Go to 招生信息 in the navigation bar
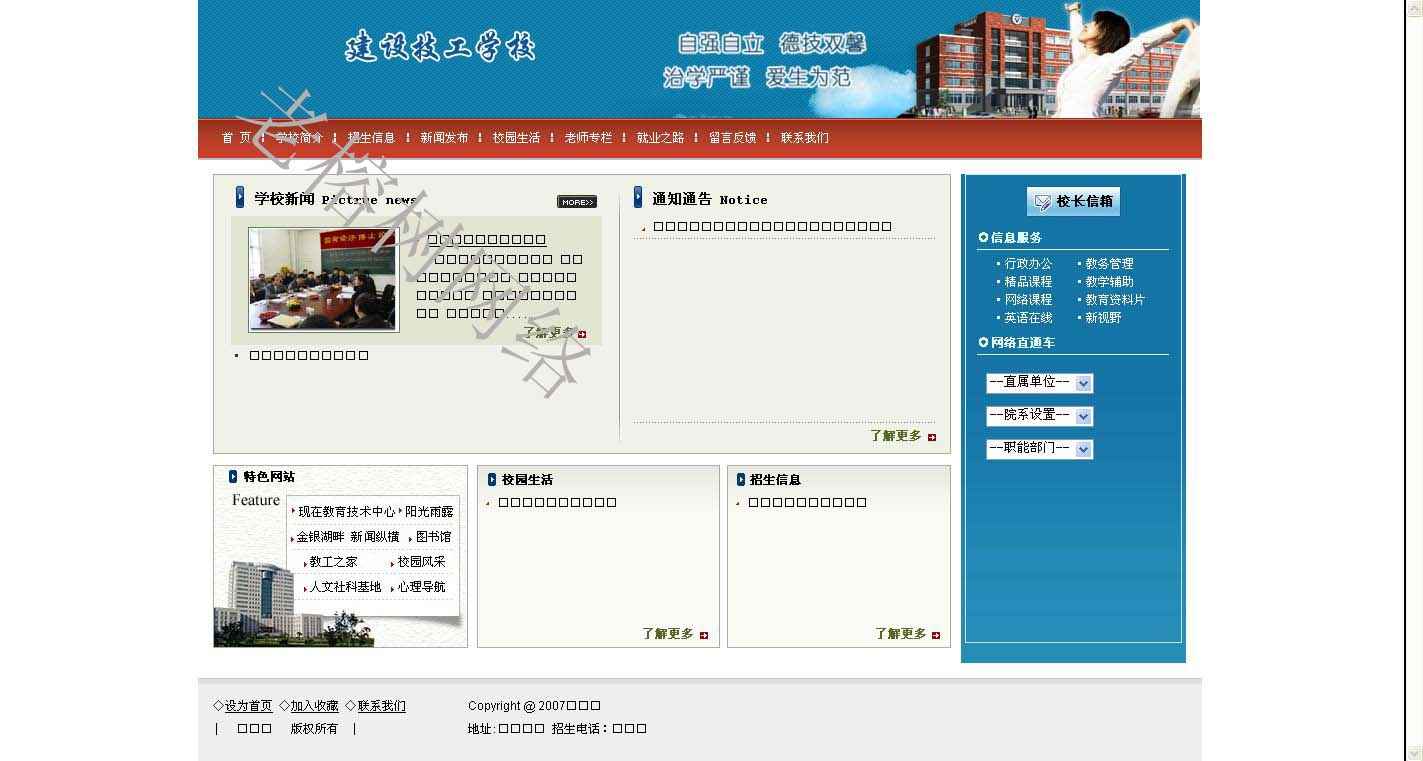 click(x=371, y=138)
